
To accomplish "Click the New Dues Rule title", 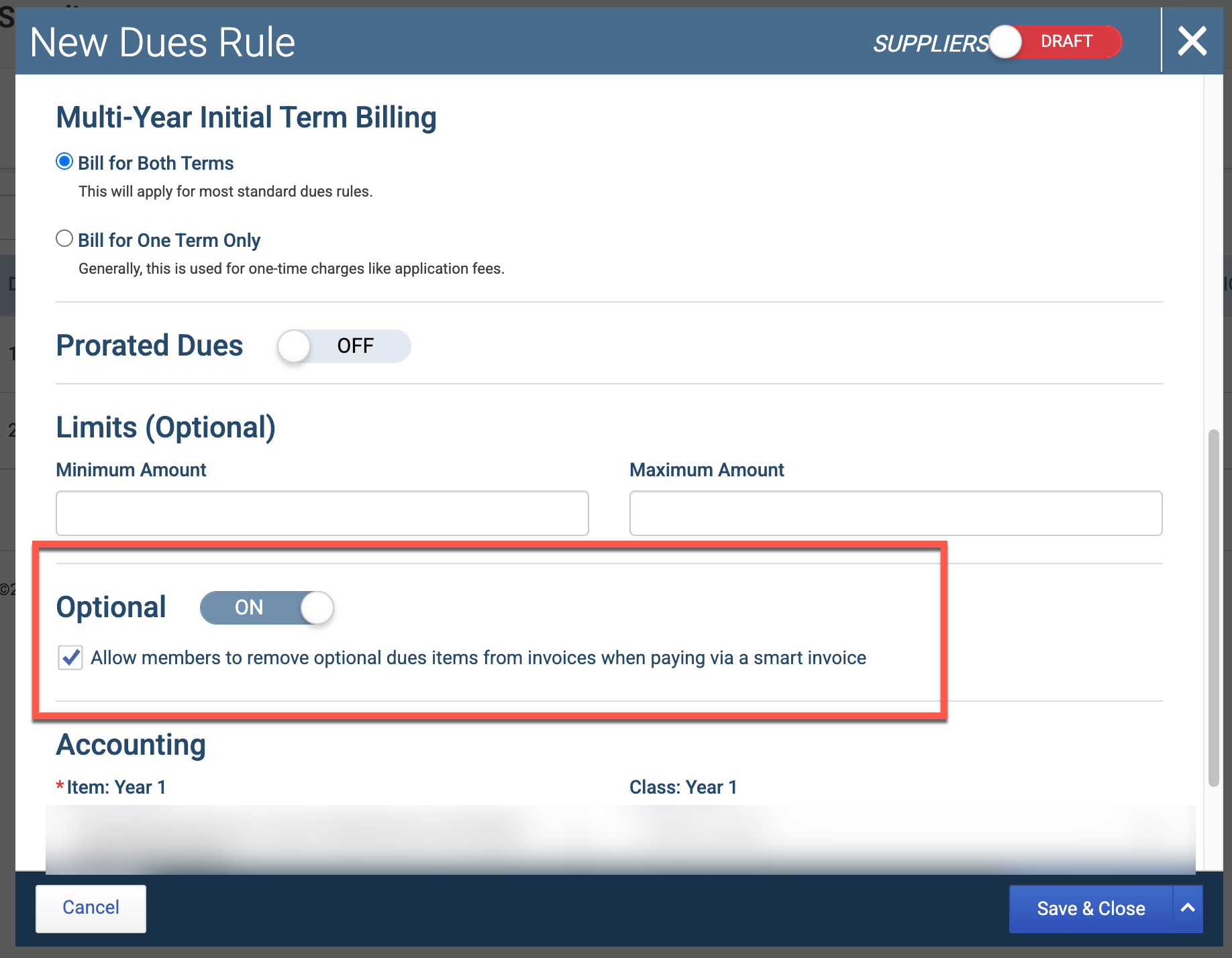I will pyautogui.click(x=162, y=43).
